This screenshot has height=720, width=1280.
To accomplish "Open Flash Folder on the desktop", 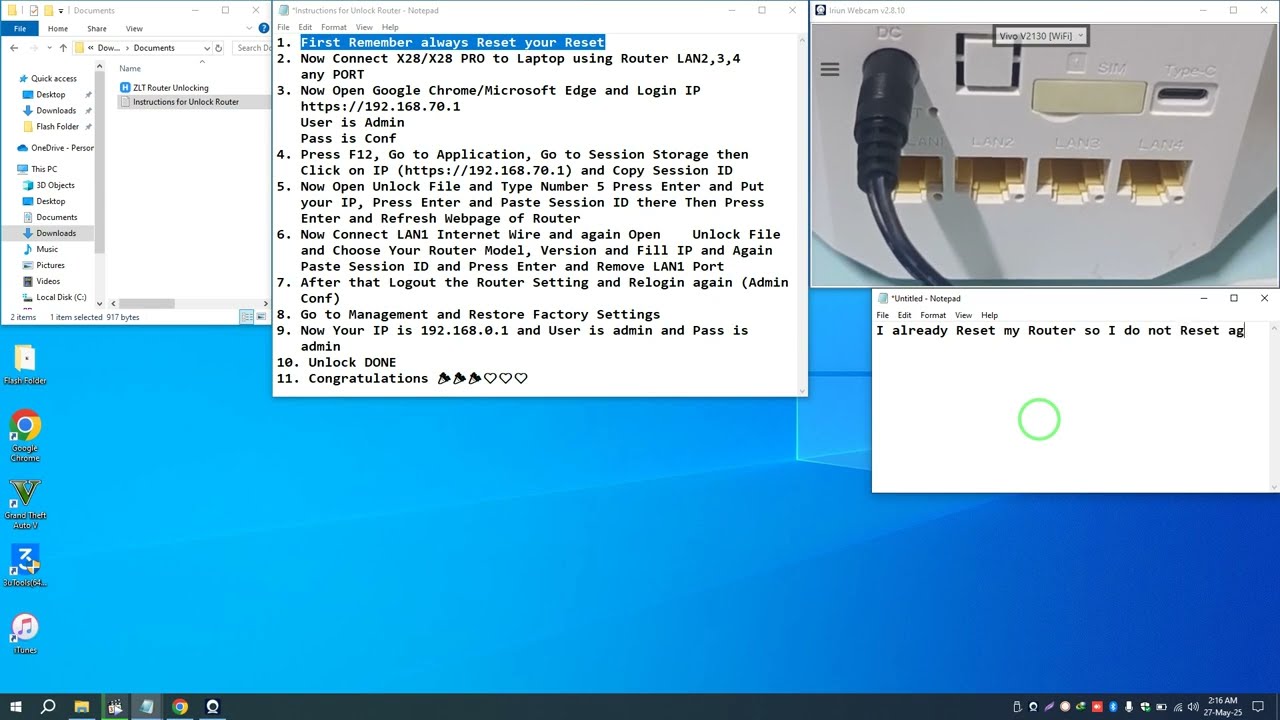I will (x=25, y=364).
